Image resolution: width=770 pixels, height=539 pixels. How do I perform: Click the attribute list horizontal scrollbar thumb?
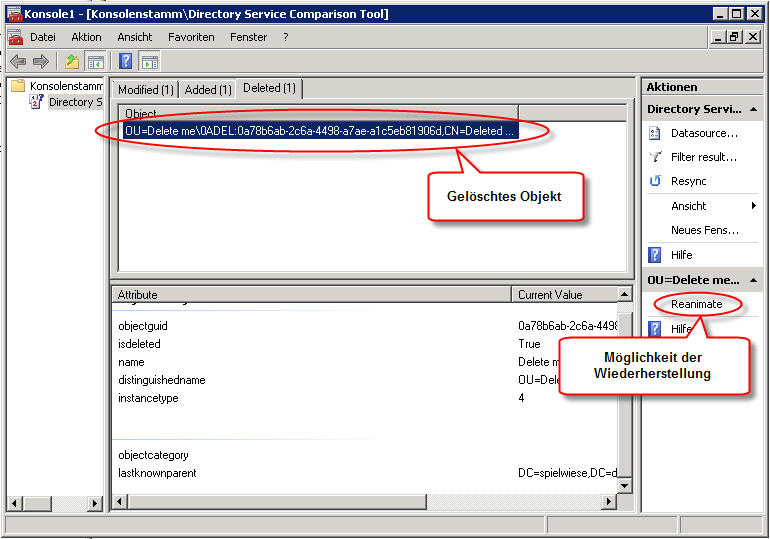pyautogui.click(x=277, y=502)
